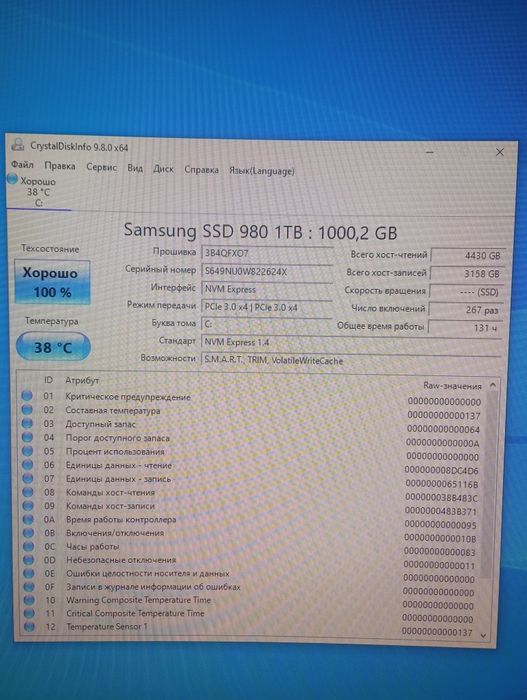The width and height of the screenshot is (527, 700).
Task: Click the 38 °C temperature button
Action: tap(53, 347)
